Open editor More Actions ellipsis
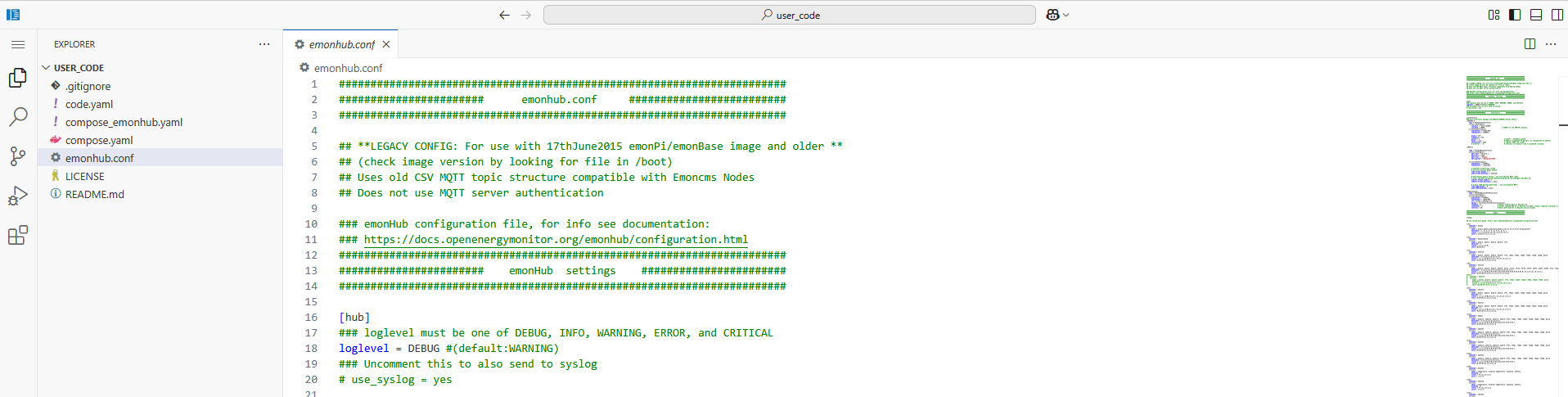The image size is (1568, 397). tap(1551, 44)
